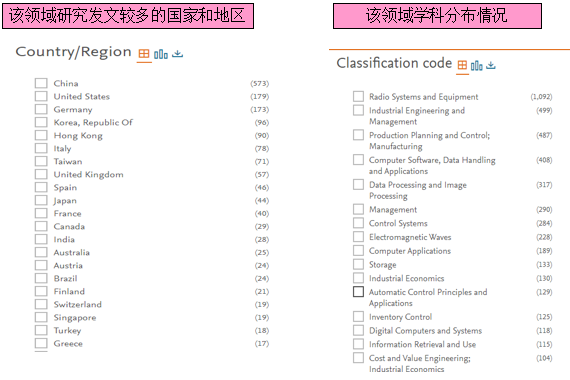Check the Taiwan checkbox

tap(41, 161)
